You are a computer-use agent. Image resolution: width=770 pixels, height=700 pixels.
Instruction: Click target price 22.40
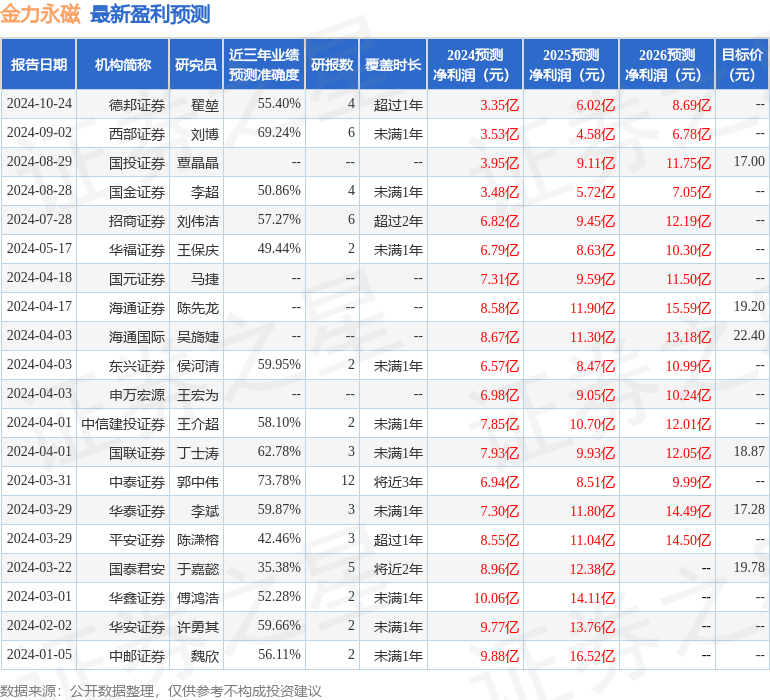tap(749, 336)
